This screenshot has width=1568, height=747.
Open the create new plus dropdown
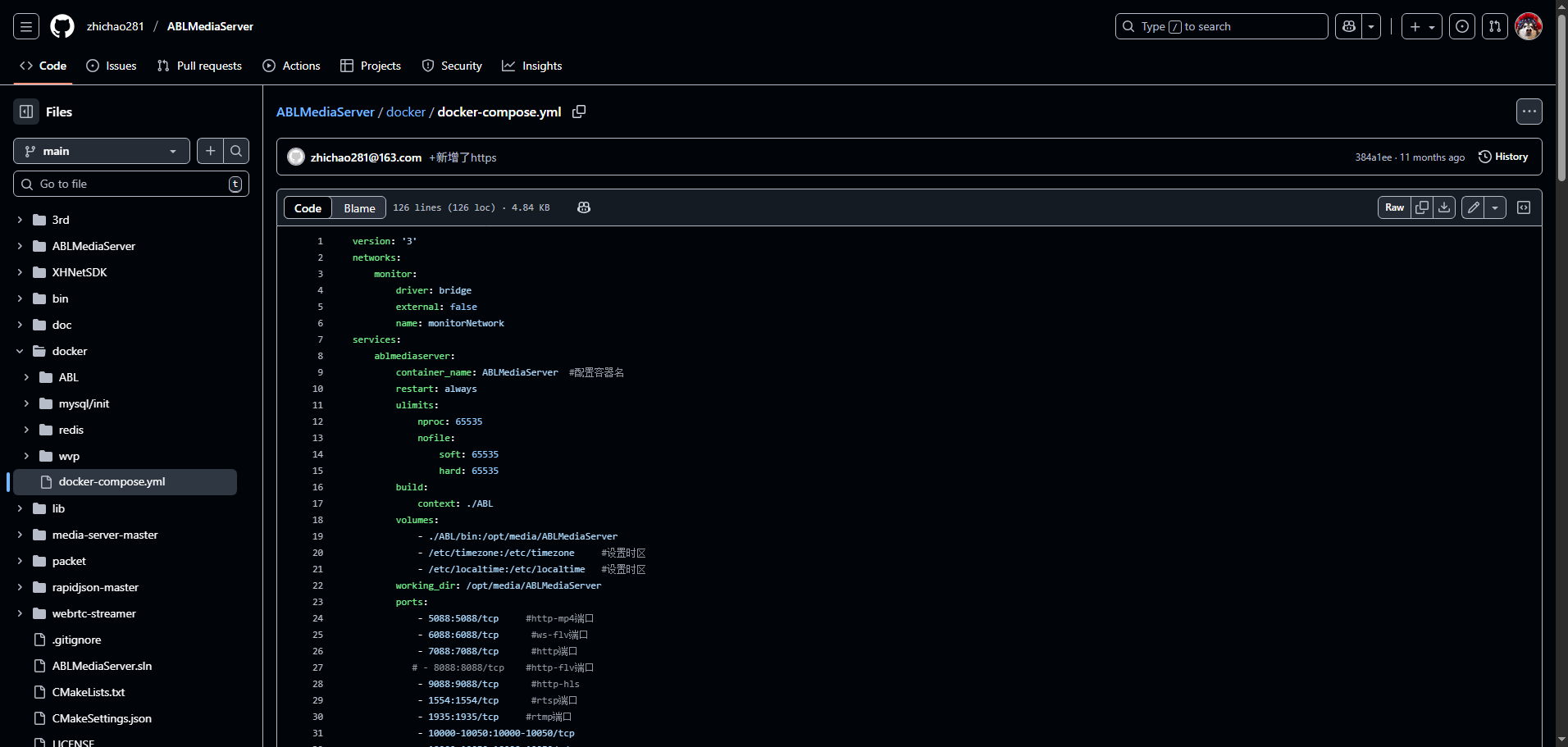click(1422, 26)
